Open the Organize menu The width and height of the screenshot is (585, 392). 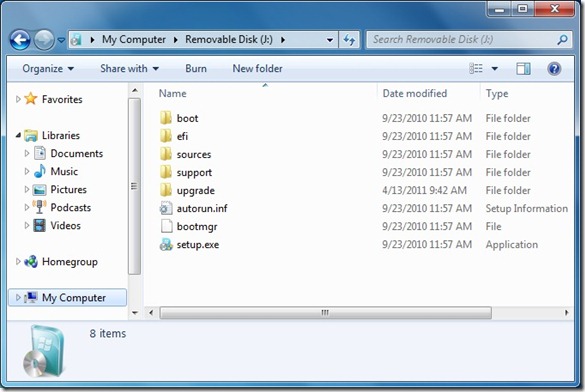(48, 69)
